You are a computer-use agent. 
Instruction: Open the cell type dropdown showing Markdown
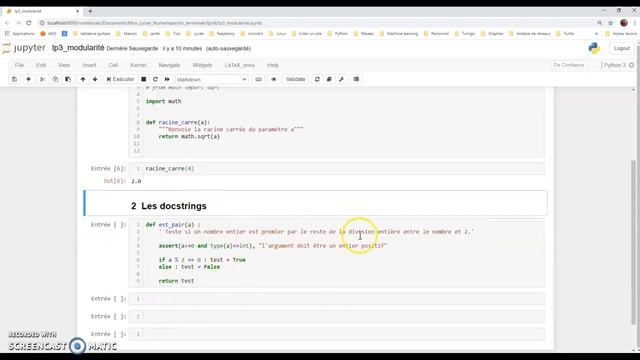point(211,80)
